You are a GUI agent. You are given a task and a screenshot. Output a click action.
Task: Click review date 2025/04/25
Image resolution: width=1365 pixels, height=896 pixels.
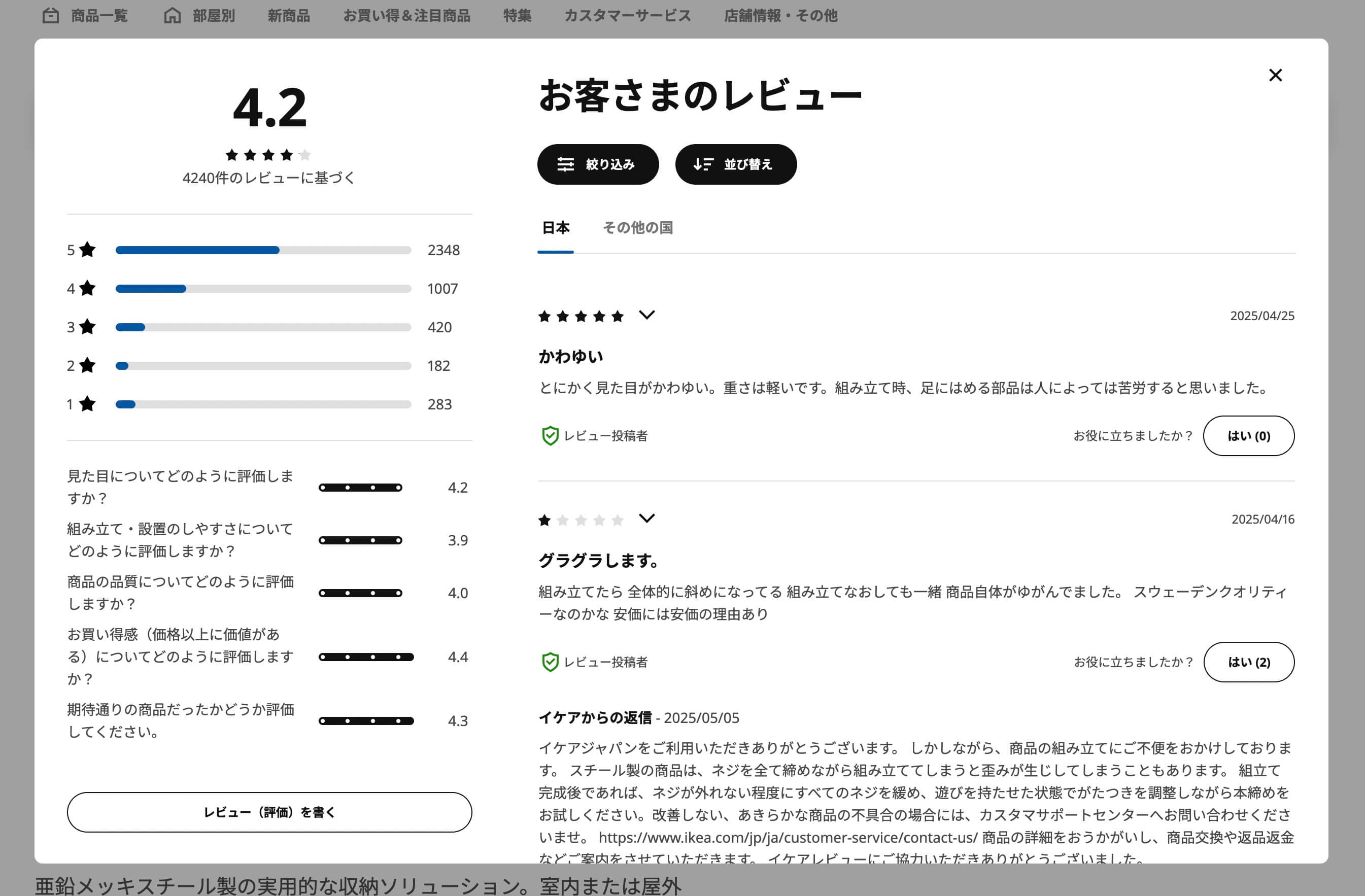coord(1262,316)
